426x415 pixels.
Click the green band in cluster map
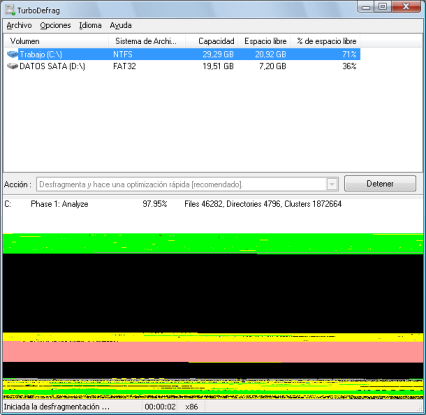(x=213, y=243)
